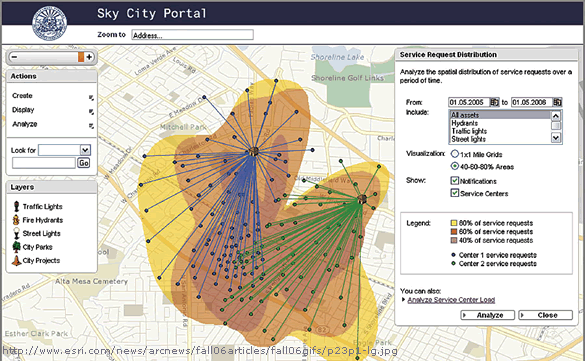Image resolution: width=585 pixels, height=361 pixels.
Task: Select Street lights in the Include list
Action: [x=500, y=139]
